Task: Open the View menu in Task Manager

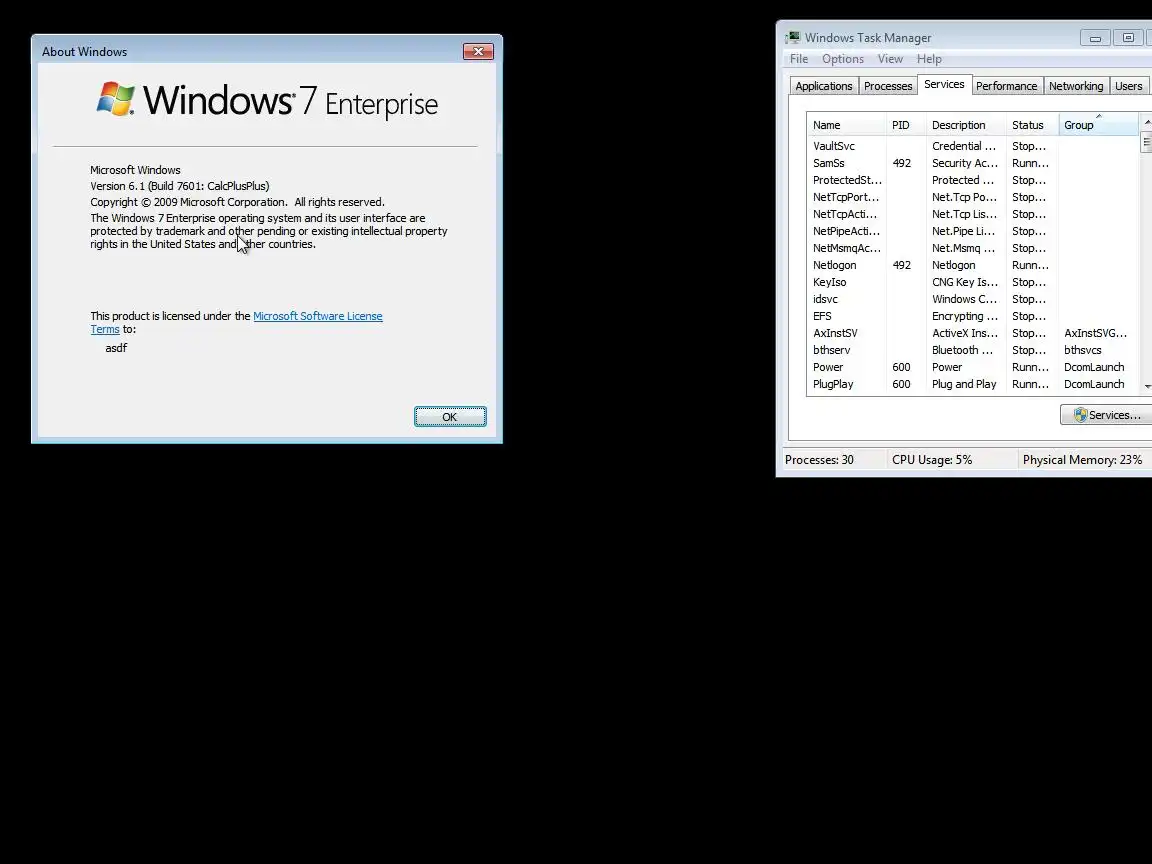Action: 890,59
